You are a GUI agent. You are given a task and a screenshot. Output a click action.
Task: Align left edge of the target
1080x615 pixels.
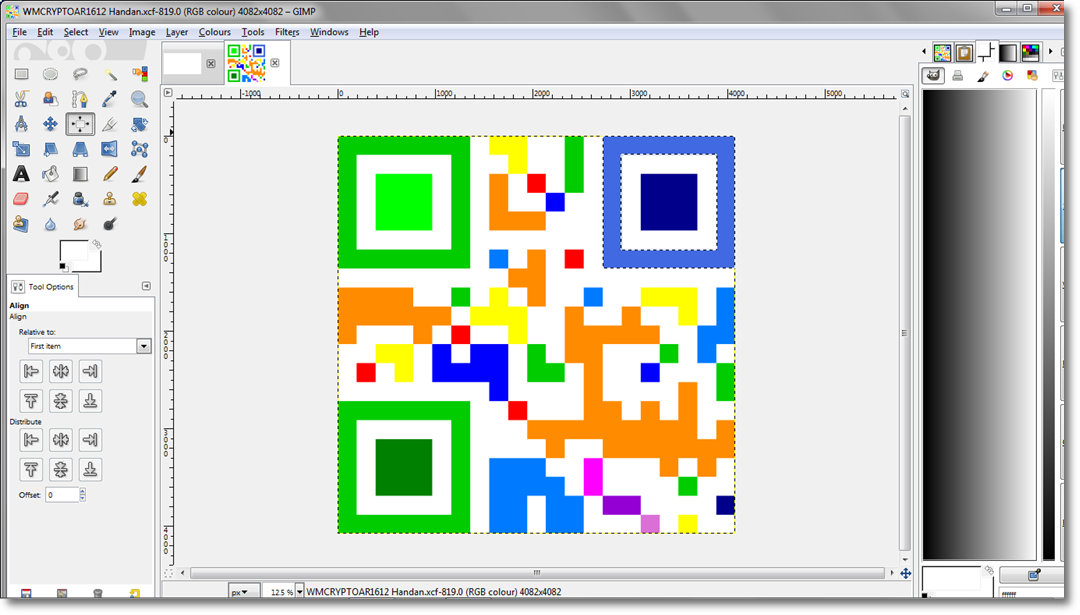pos(31,371)
